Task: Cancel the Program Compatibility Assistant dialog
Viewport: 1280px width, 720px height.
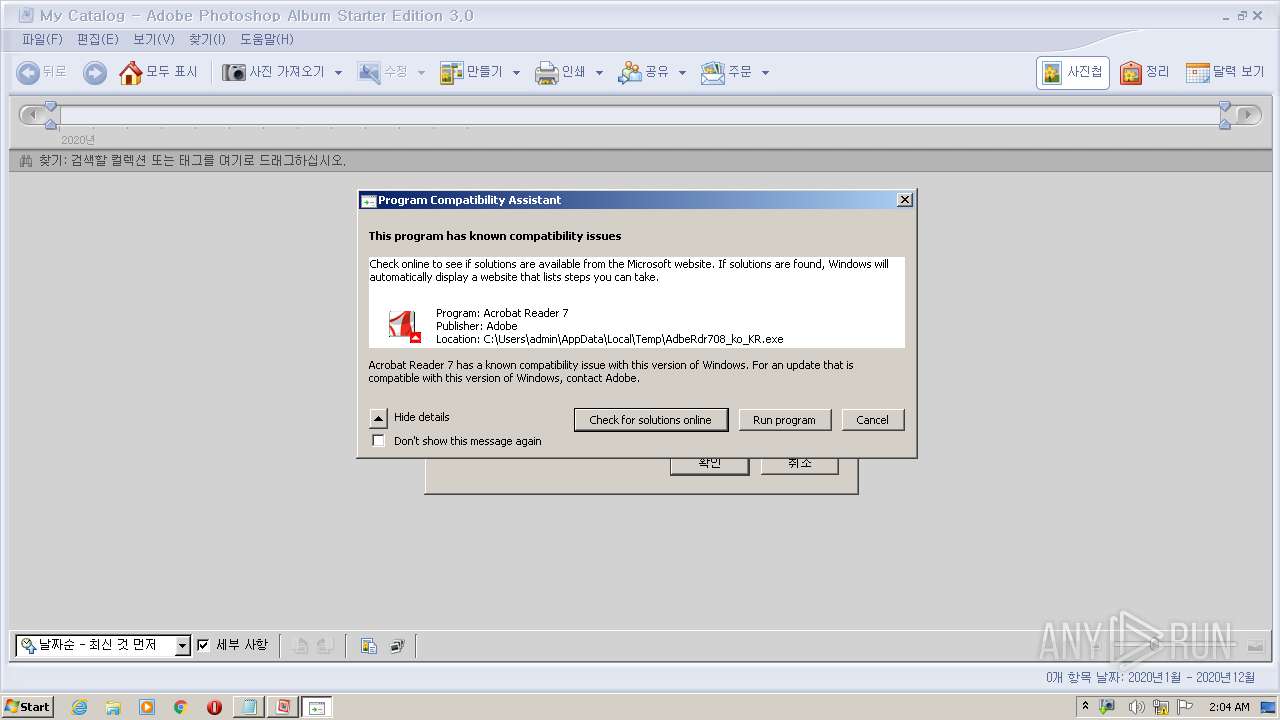Action: (872, 420)
